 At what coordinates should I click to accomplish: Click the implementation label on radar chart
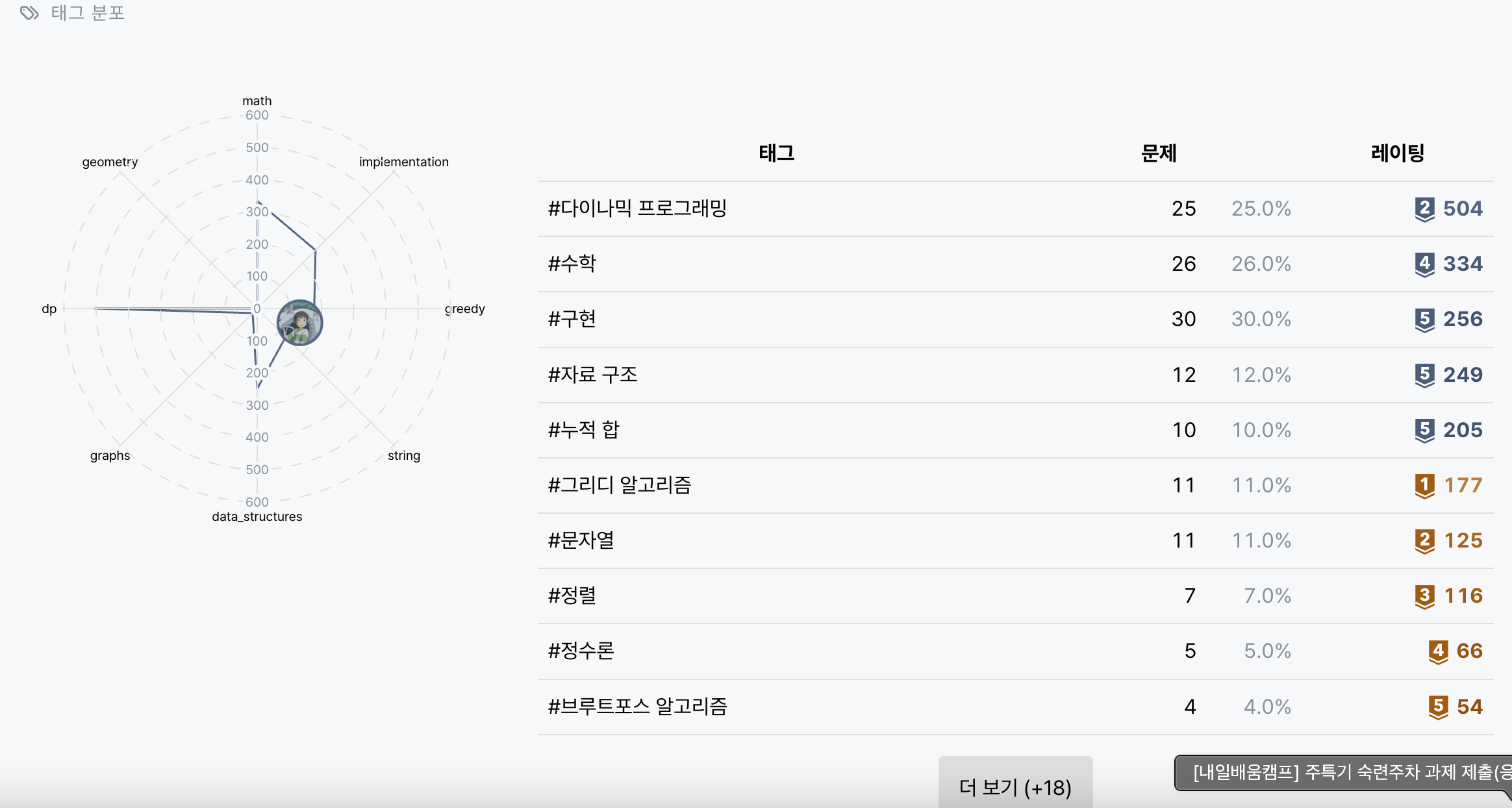coord(403,162)
